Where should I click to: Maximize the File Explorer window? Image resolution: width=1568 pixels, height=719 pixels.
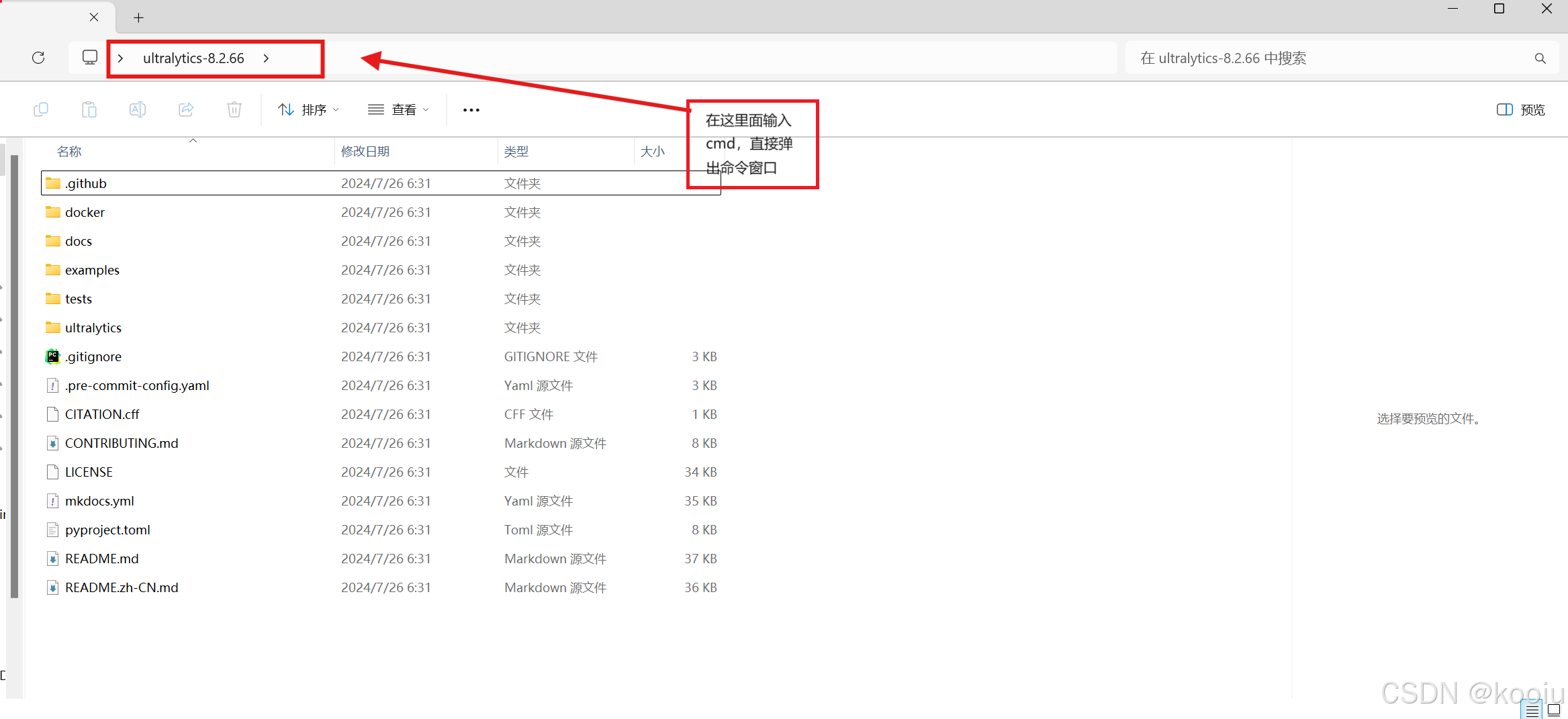click(x=1499, y=9)
